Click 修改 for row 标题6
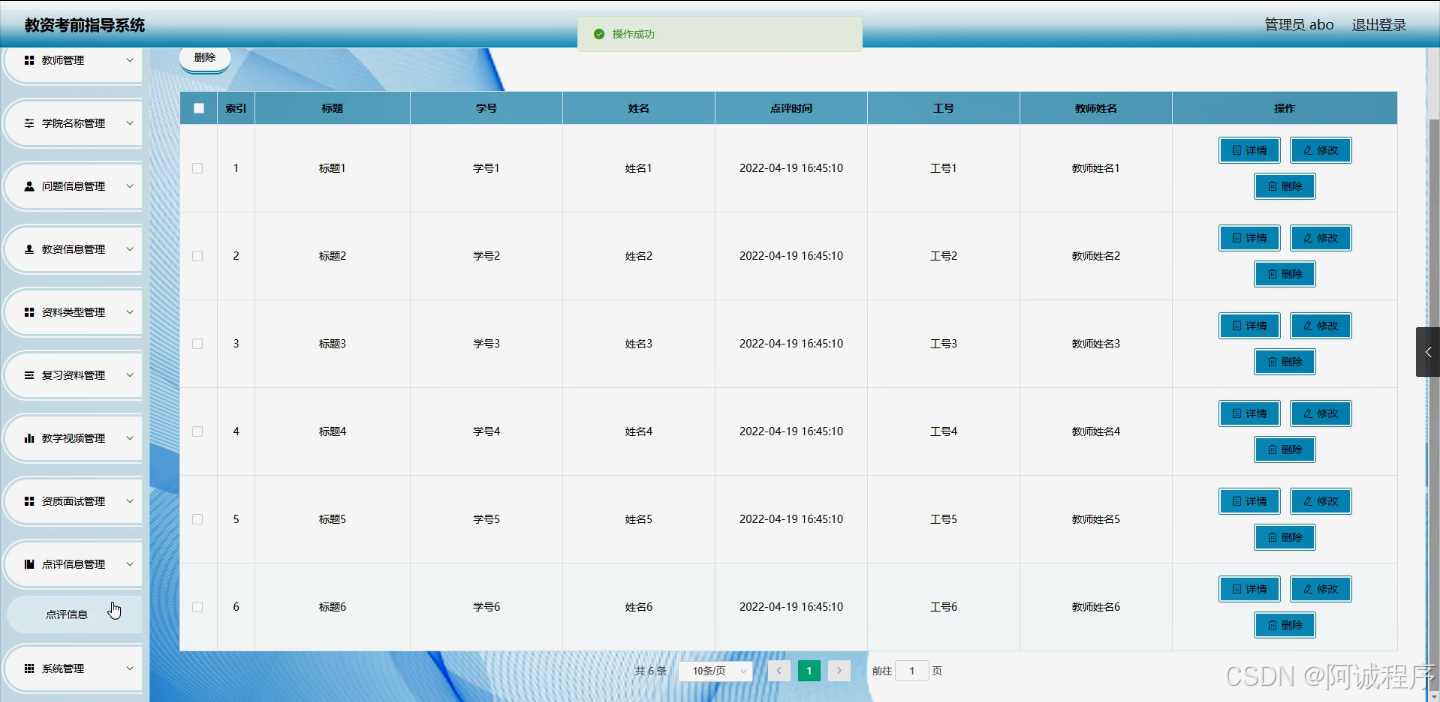This screenshot has width=1440, height=702. [1321, 589]
